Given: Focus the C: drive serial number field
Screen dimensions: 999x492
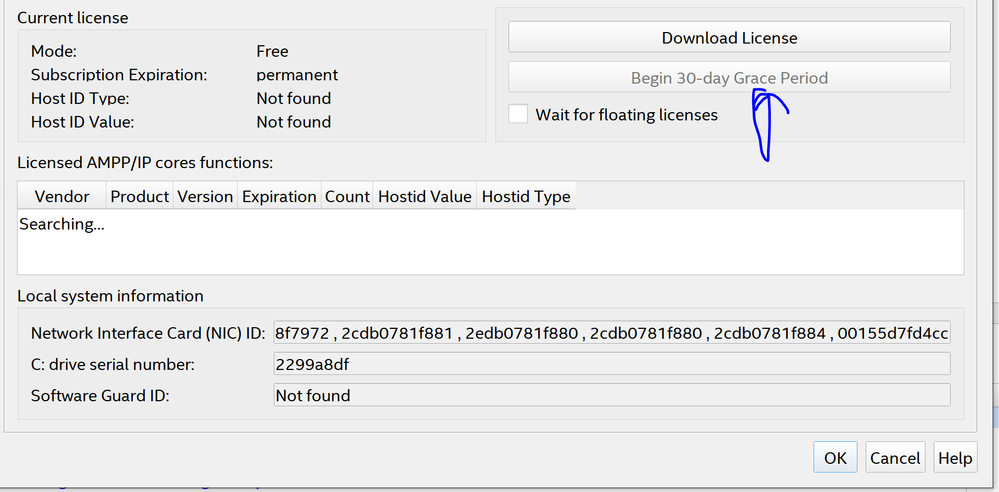Looking at the screenshot, I should click(x=611, y=365).
